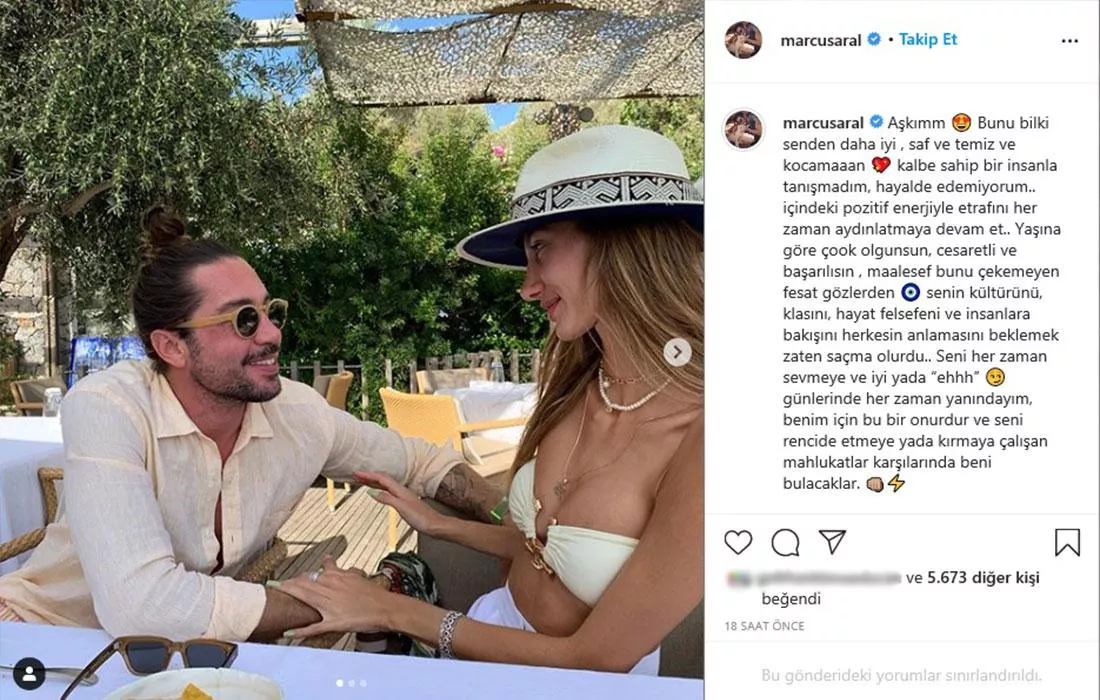The width and height of the screenshot is (1100, 700).
Task: Click the verified badge beside header username
Action: click(874, 39)
